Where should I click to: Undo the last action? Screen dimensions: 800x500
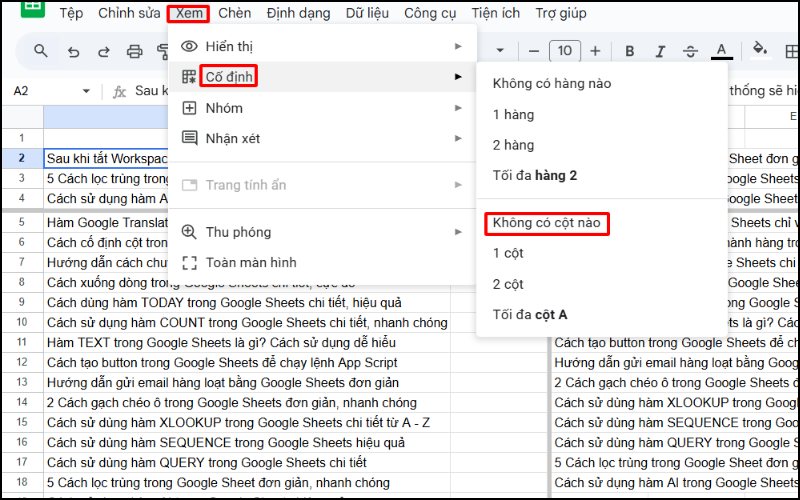pyautogui.click(x=73, y=52)
